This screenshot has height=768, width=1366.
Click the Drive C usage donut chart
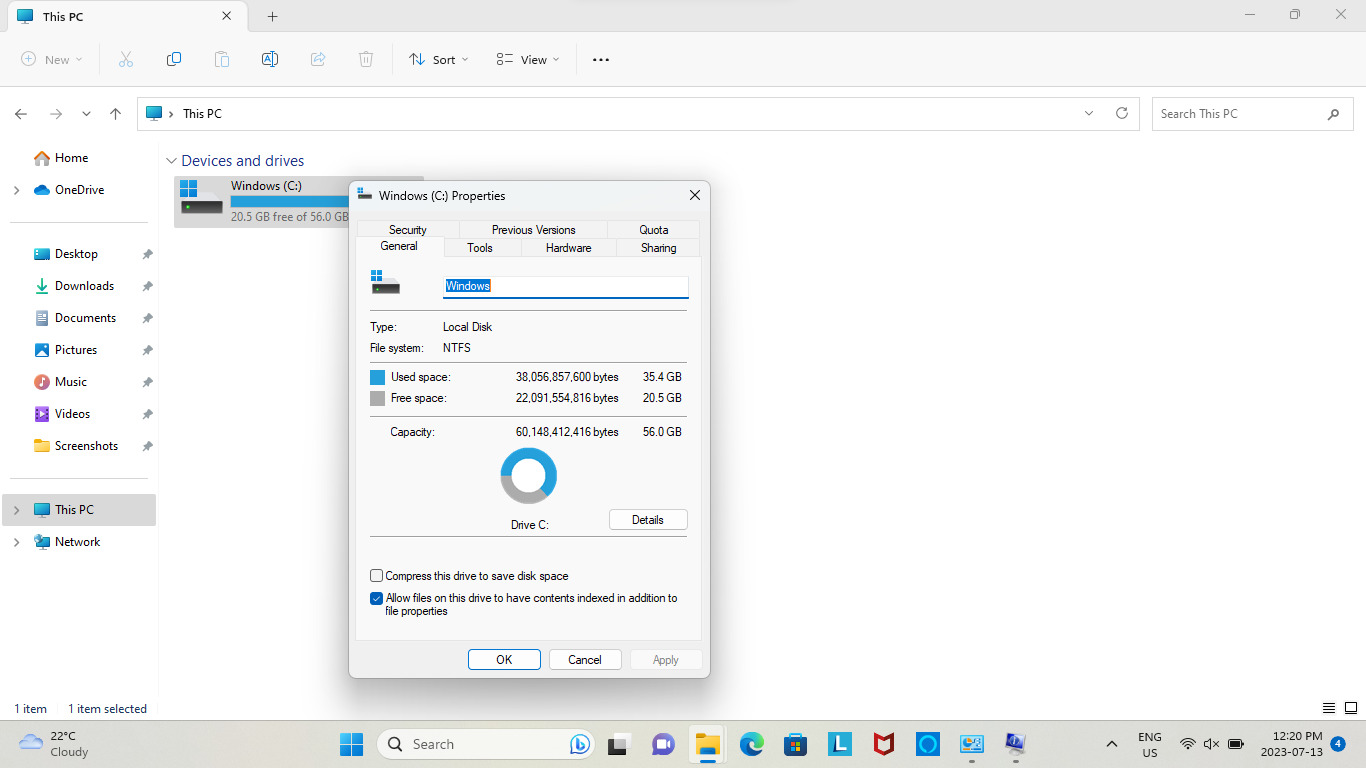coord(529,476)
